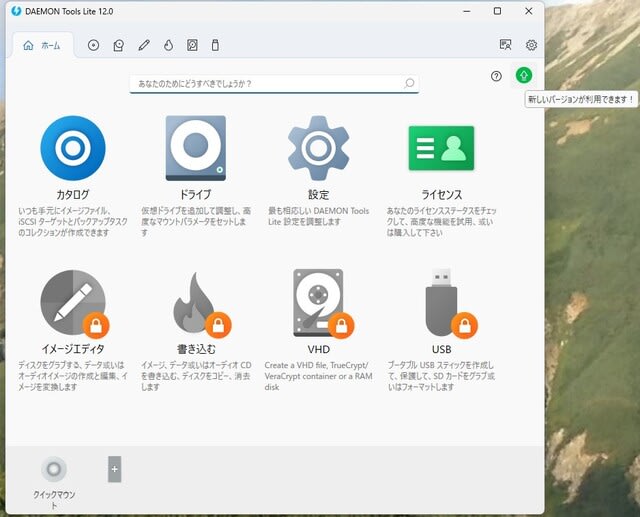The image size is (640, 517).
Task: Open the virtual drives toolbar icon
Action: click(x=118, y=45)
